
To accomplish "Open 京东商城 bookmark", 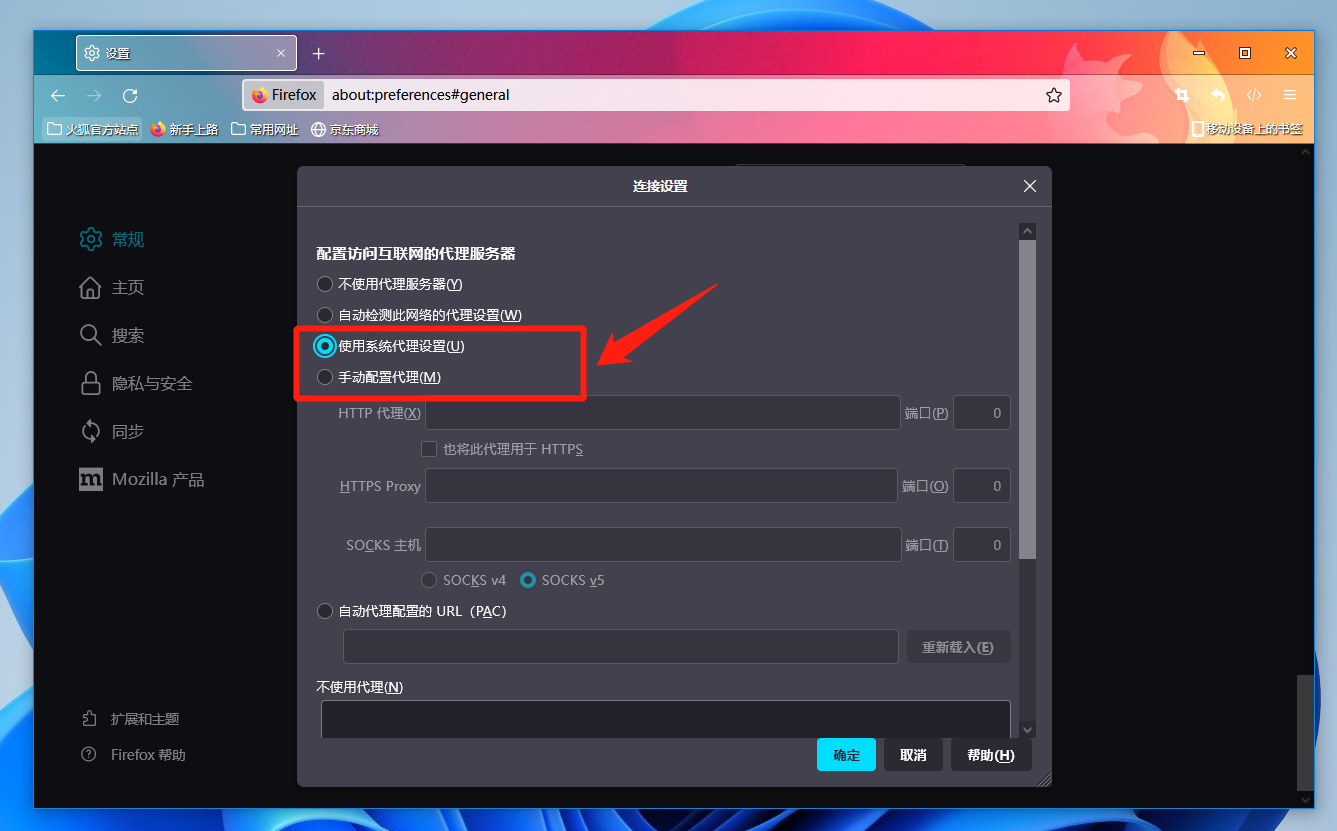I will pos(345,129).
